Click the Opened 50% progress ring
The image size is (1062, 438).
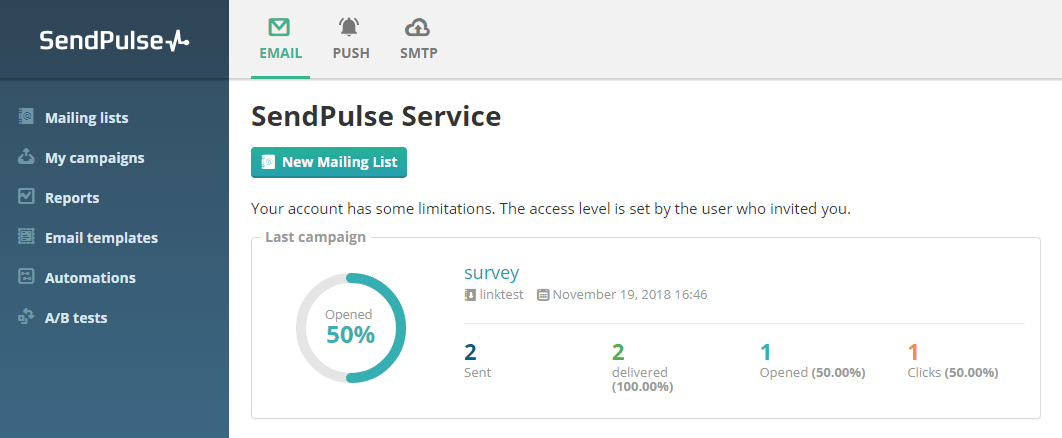(350, 327)
